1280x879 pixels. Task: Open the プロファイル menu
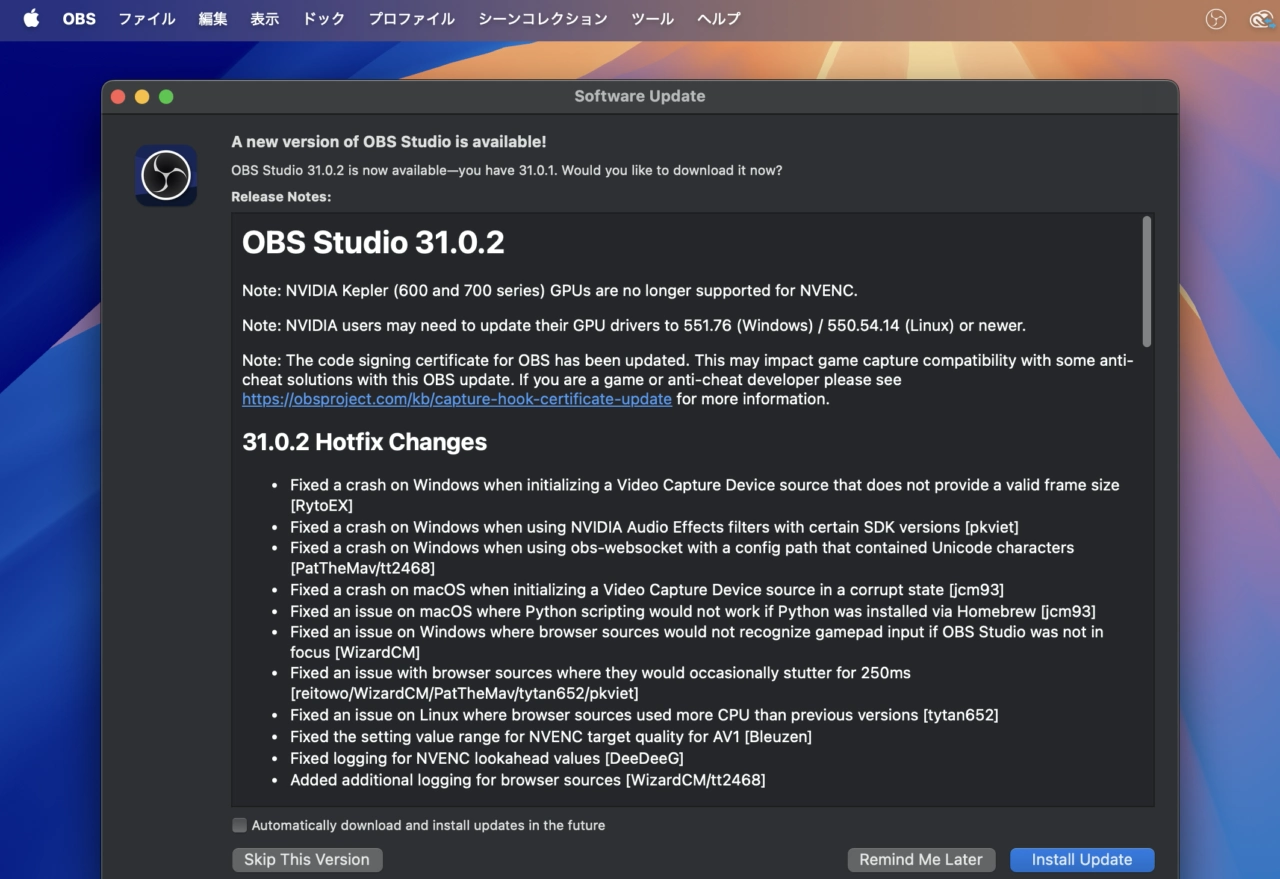point(412,19)
